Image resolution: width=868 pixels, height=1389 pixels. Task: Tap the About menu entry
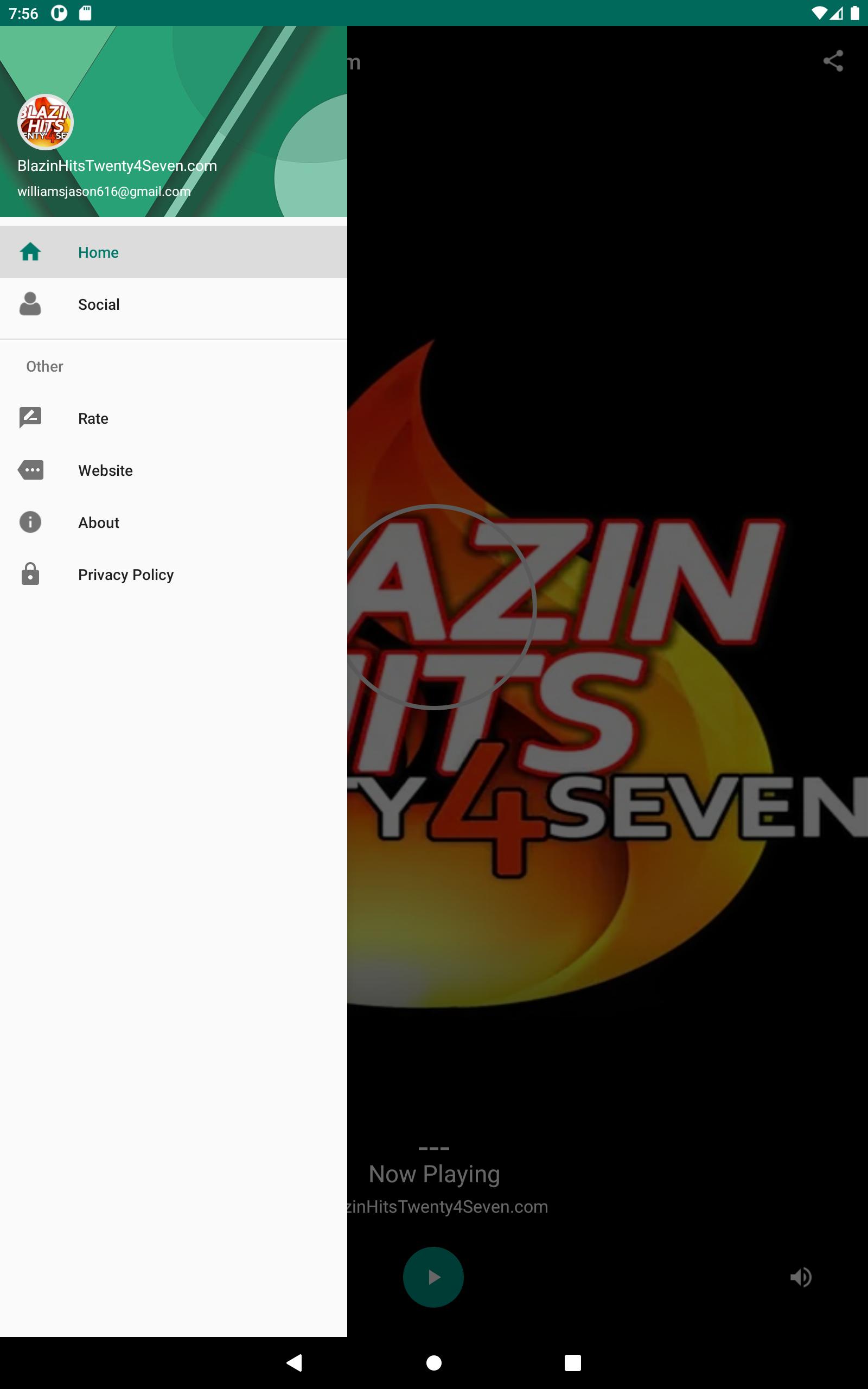174,523
